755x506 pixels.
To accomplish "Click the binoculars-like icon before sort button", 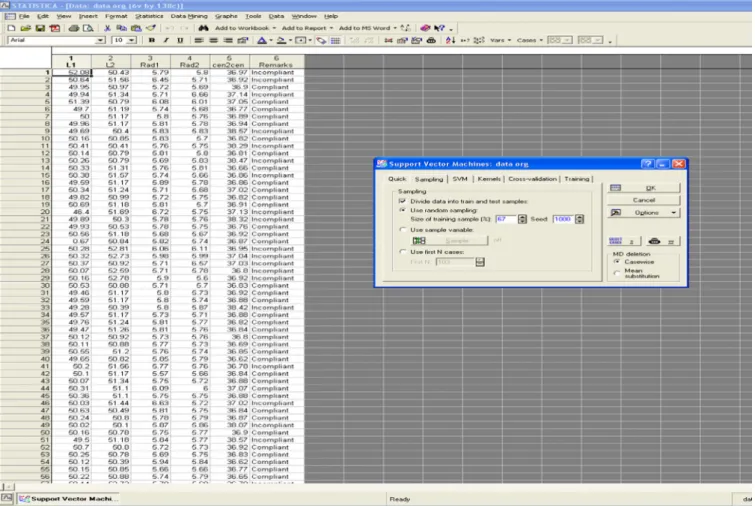I will coord(431,40).
